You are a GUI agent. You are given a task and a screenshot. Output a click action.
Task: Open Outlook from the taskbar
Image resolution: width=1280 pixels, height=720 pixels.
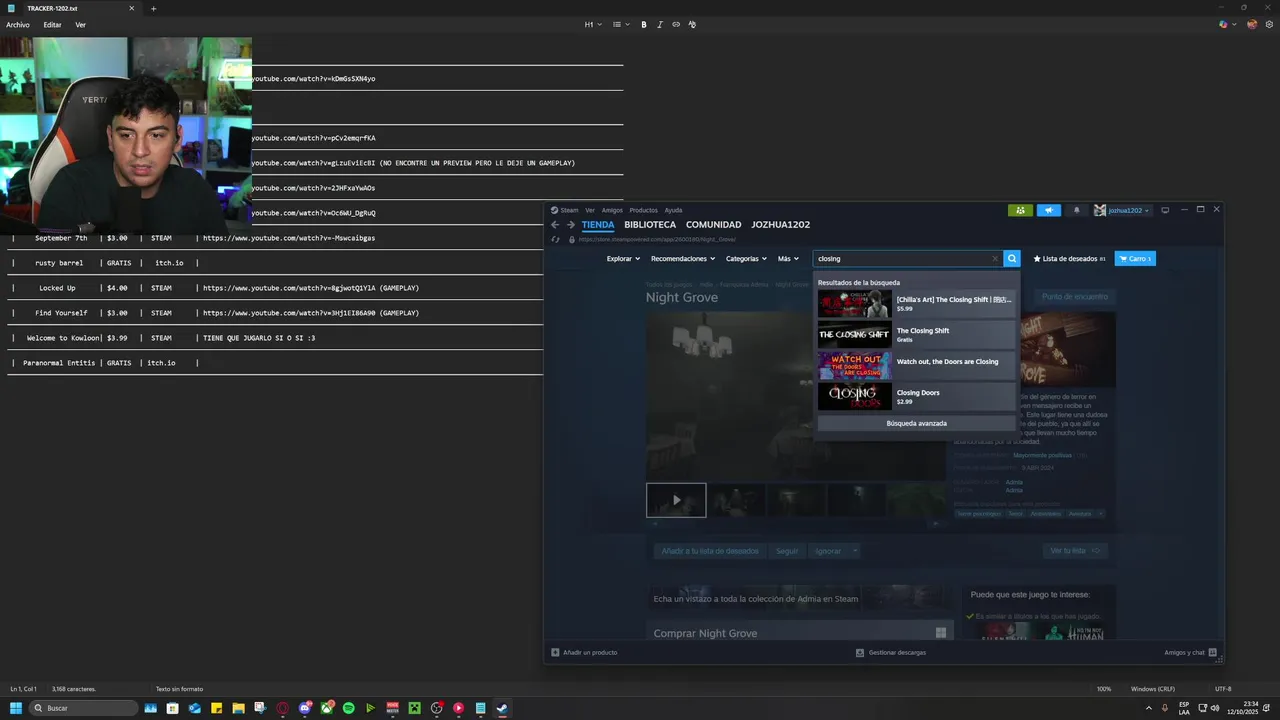[x=194, y=708]
